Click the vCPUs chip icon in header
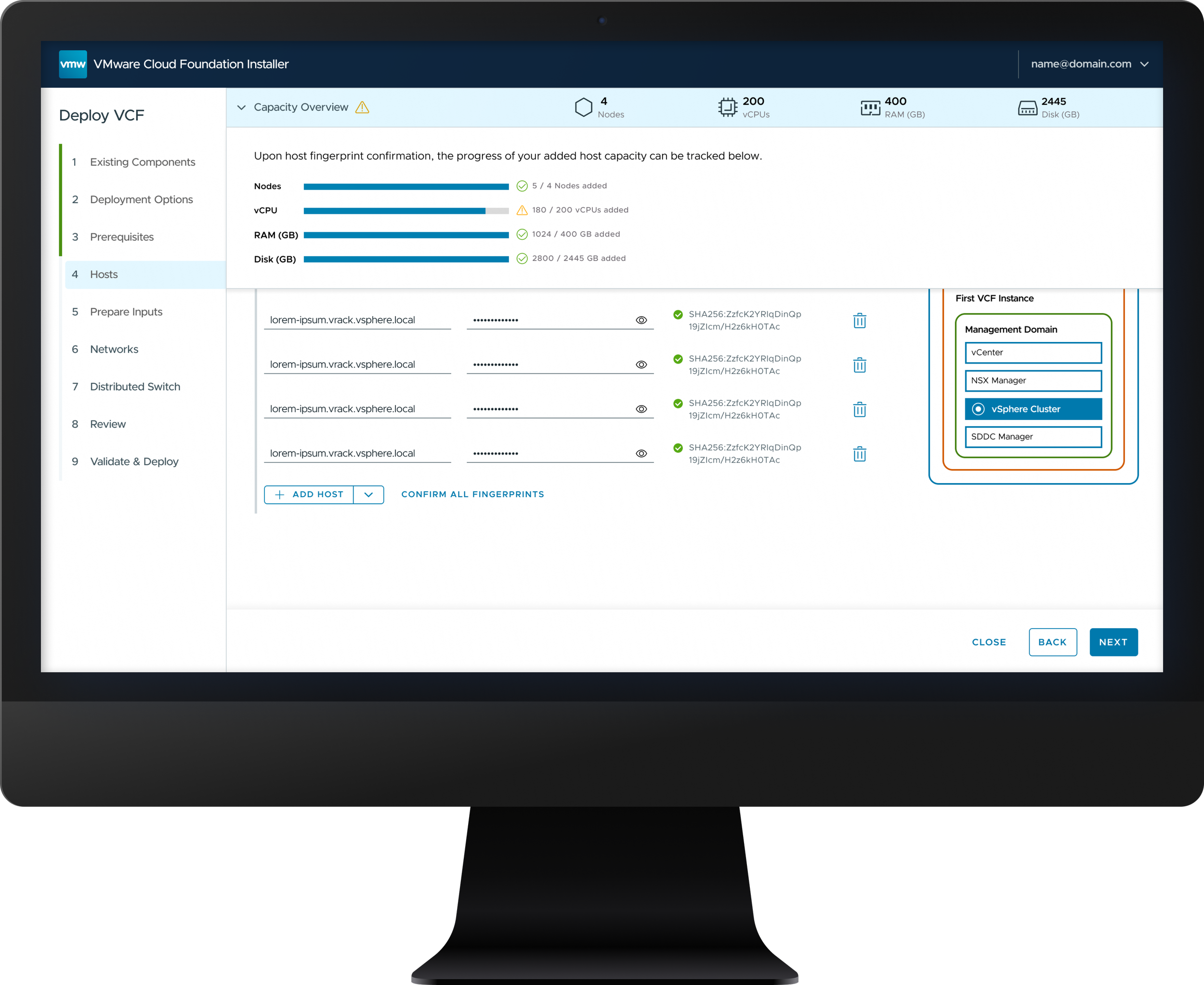 click(x=727, y=107)
